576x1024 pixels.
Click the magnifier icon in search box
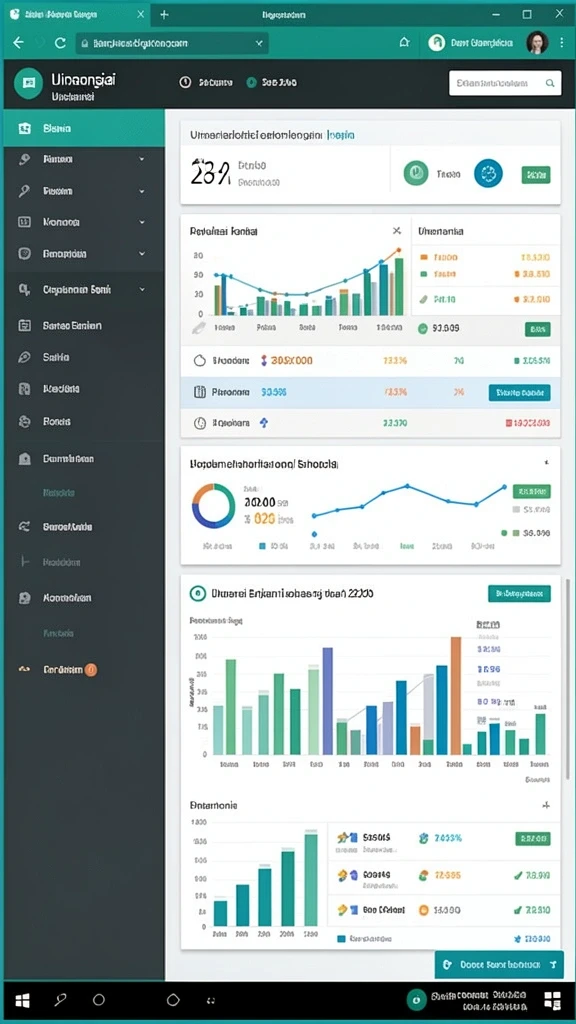pos(550,83)
